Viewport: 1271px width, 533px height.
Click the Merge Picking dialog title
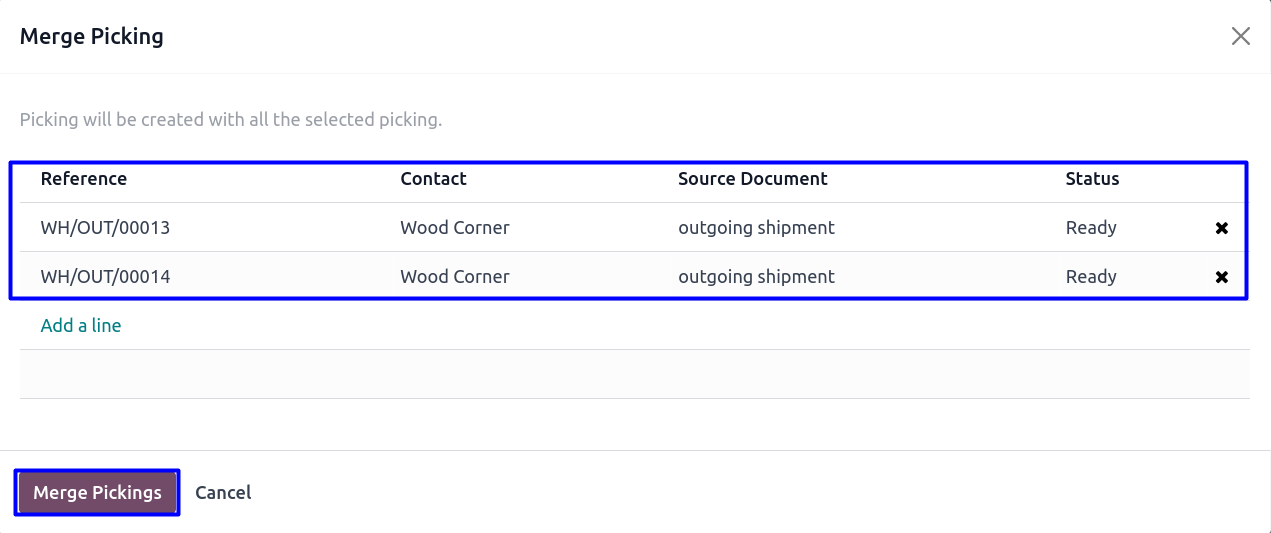[x=92, y=37]
